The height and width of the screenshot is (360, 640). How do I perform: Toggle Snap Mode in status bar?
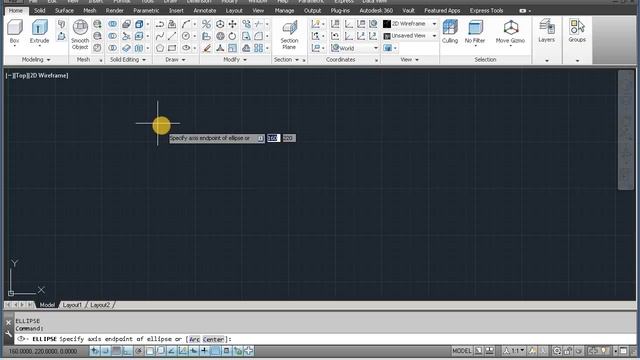[105, 351]
